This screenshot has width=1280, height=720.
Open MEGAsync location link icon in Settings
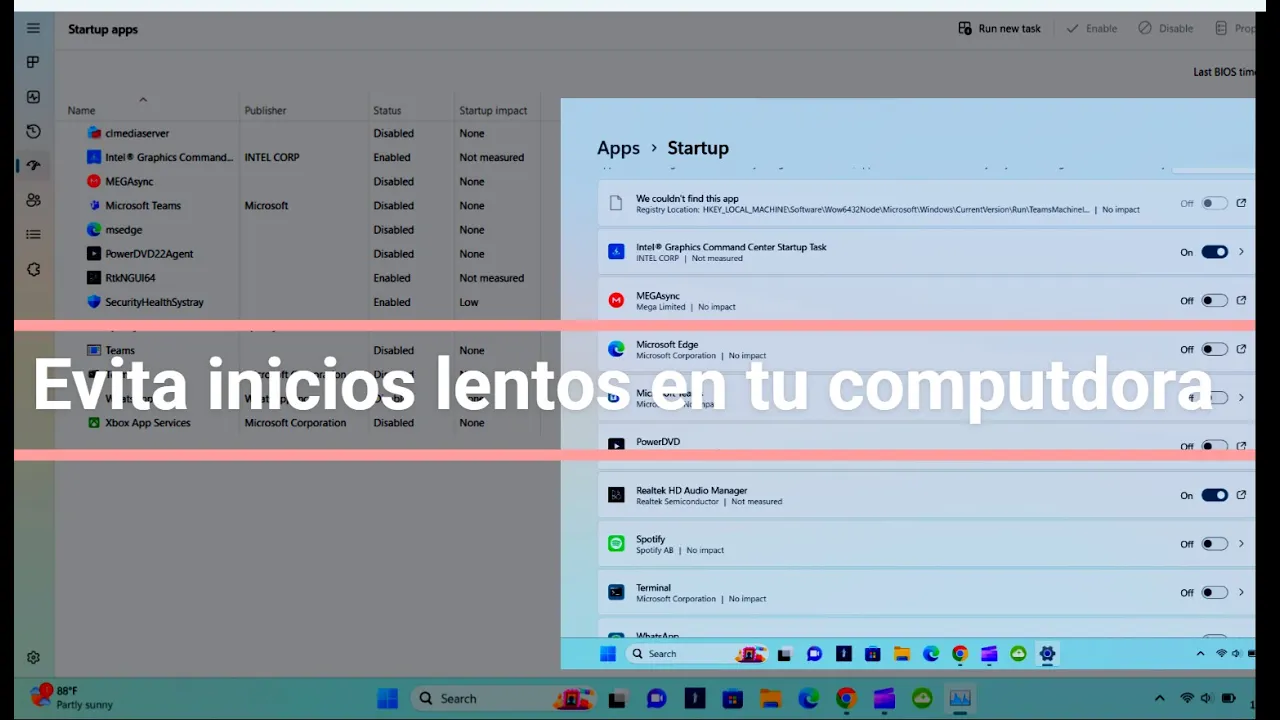pos(1241,300)
